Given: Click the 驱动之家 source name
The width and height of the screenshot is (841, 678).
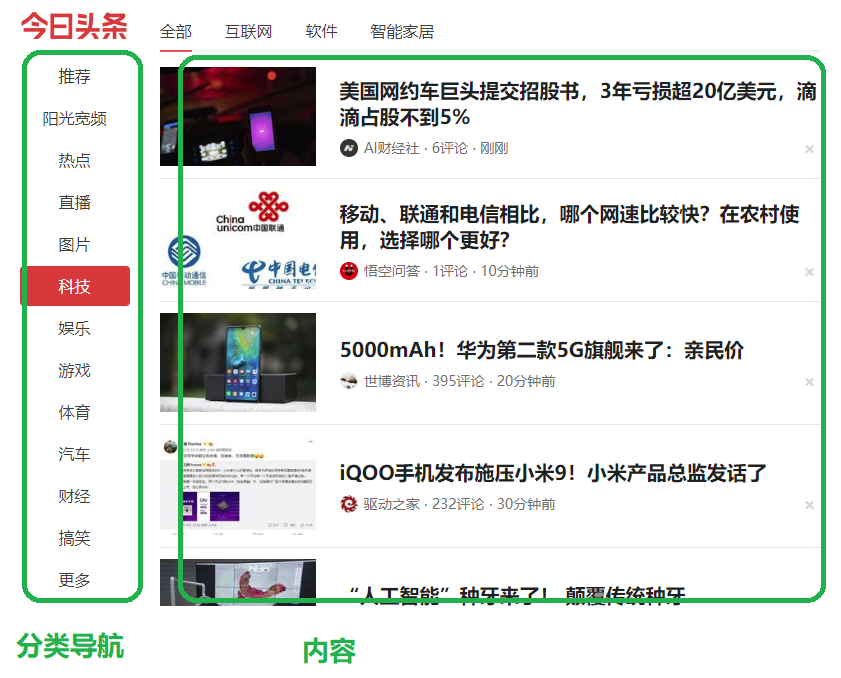Looking at the screenshot, I should pos(392,504).
